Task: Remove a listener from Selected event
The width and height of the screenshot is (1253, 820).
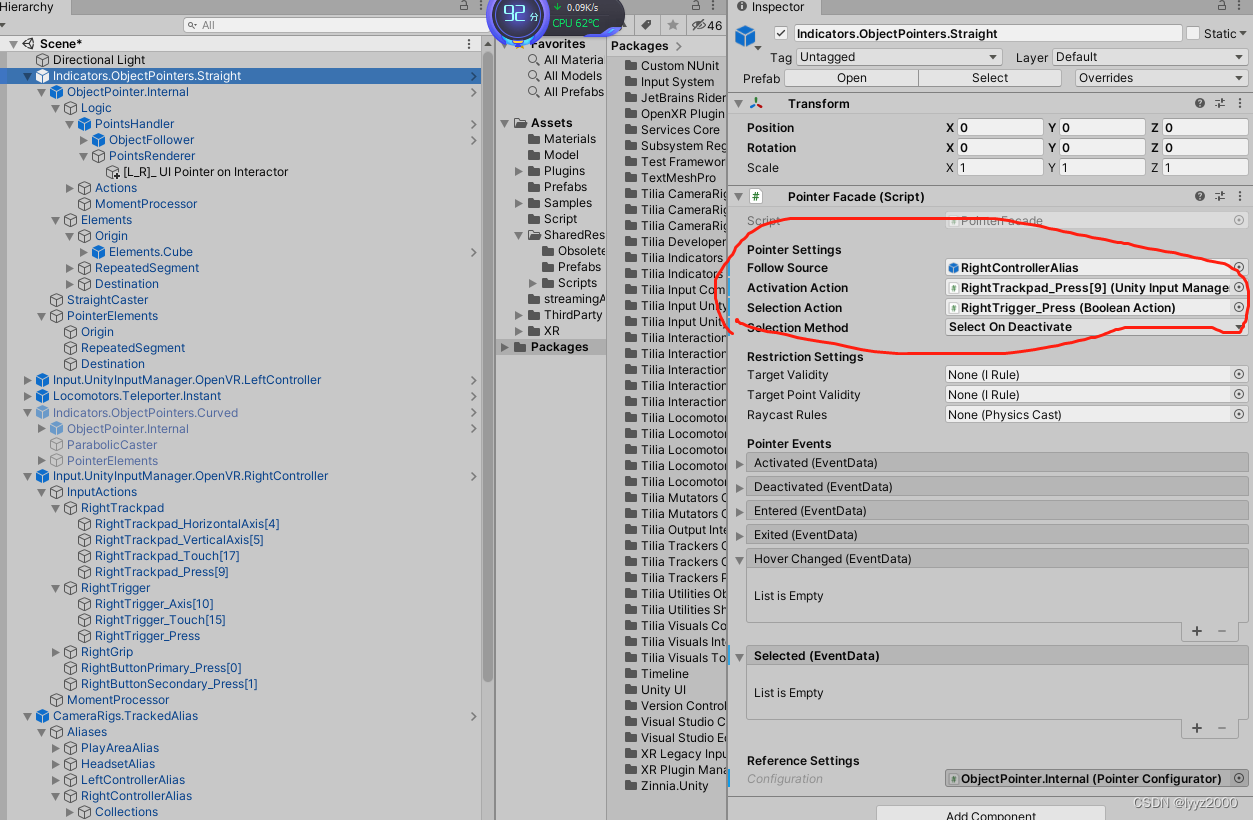Action: pos(1221,728)
